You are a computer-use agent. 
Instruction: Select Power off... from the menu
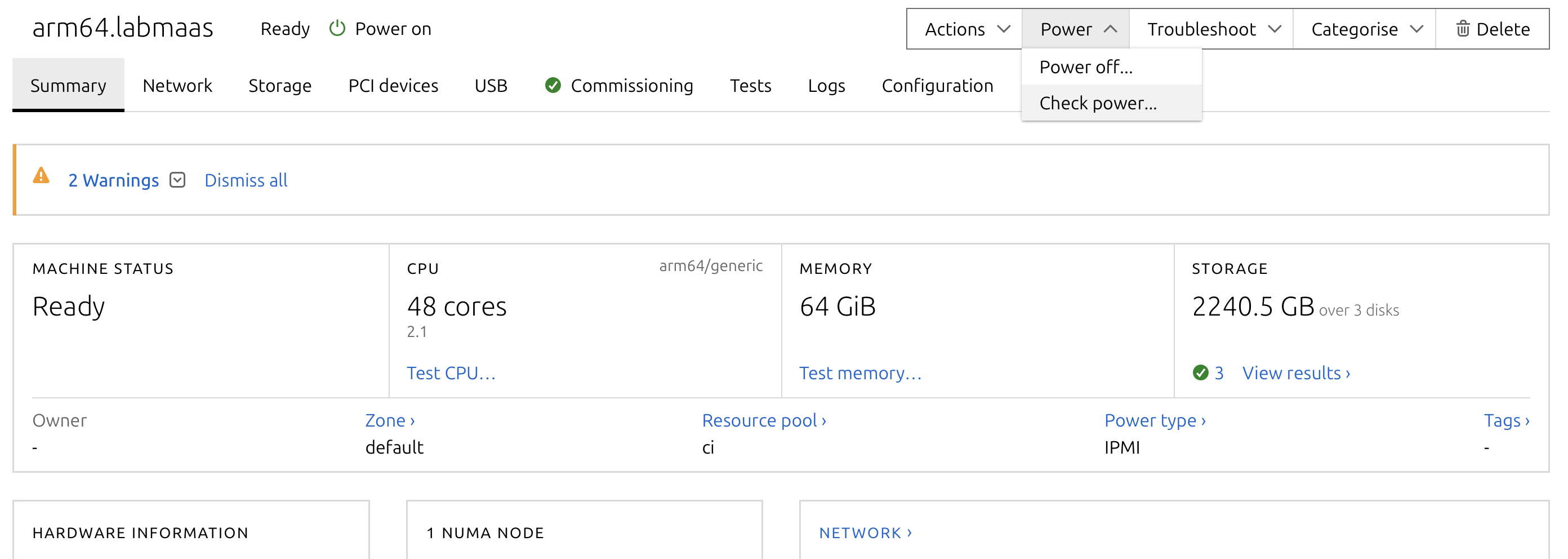(1085, 67)
